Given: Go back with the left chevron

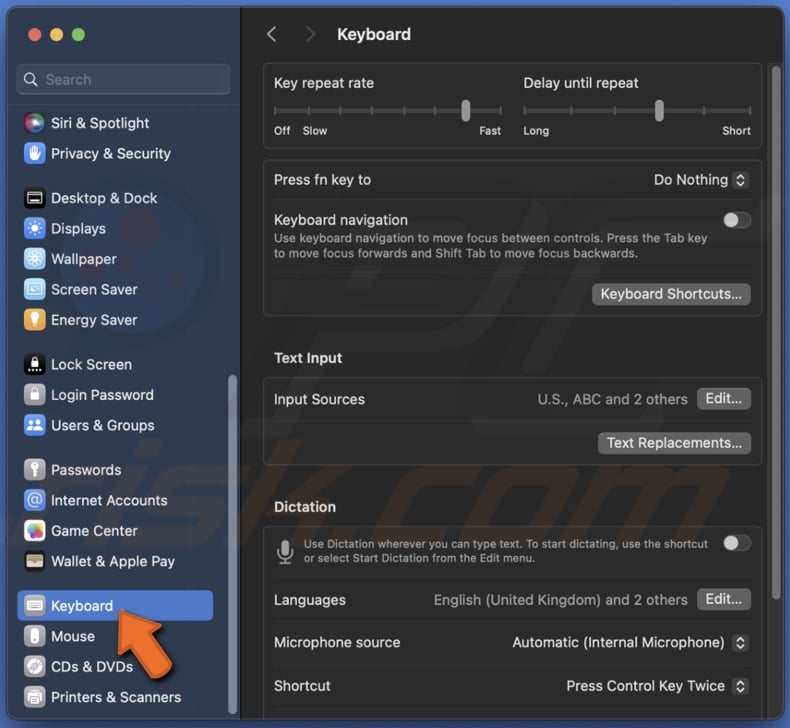Looking at the screenshot, I should pyautogui.click(x=272, y=34).
